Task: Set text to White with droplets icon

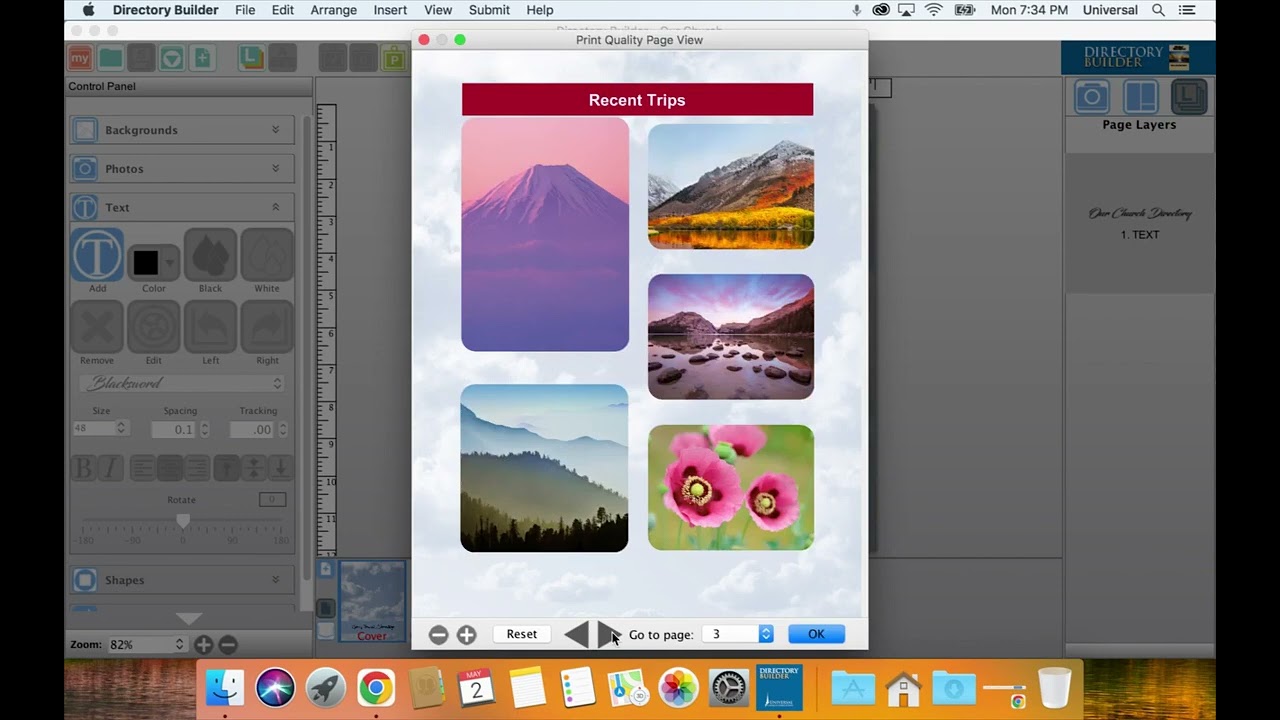Action: click(267, 254)
